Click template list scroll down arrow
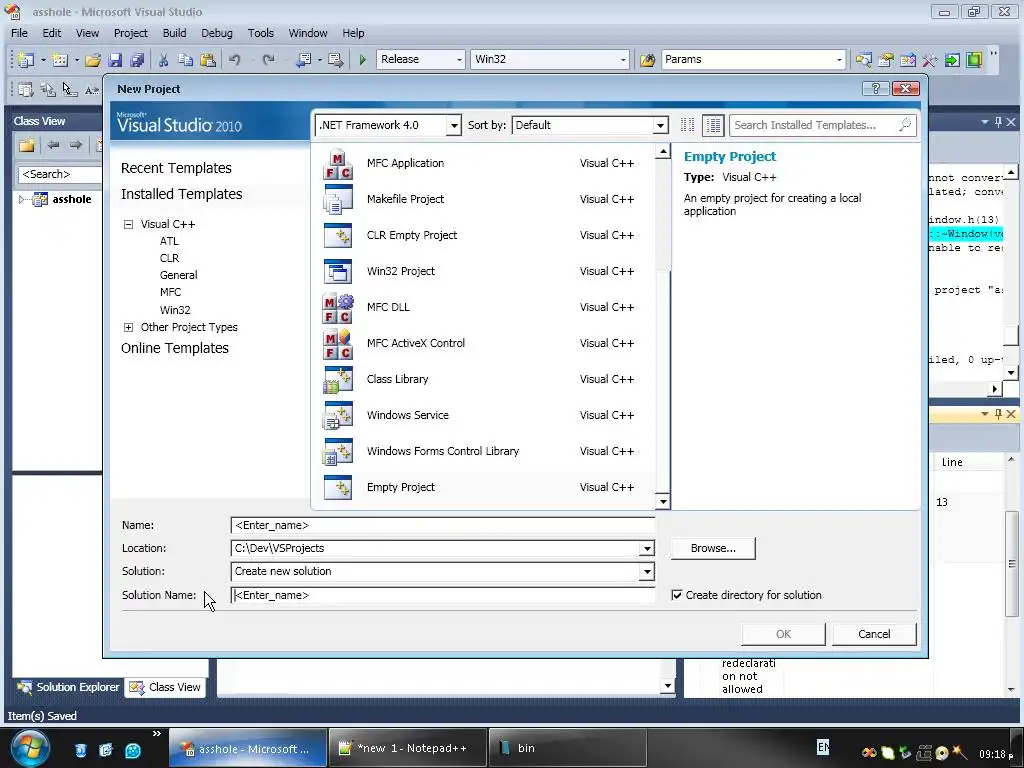1024x768 pixels. 663,502
